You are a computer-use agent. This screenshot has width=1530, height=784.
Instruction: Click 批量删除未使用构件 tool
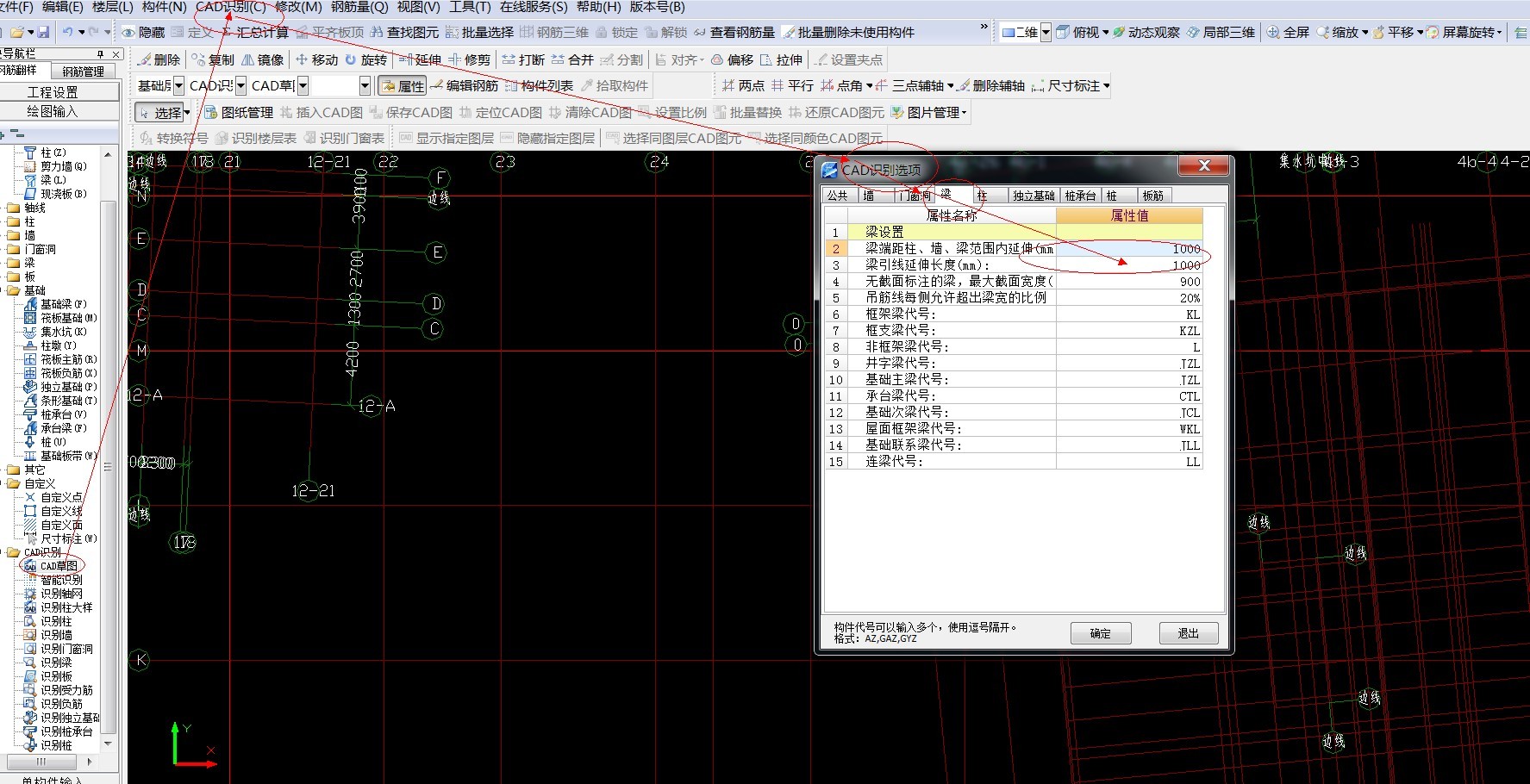(848, 33)
